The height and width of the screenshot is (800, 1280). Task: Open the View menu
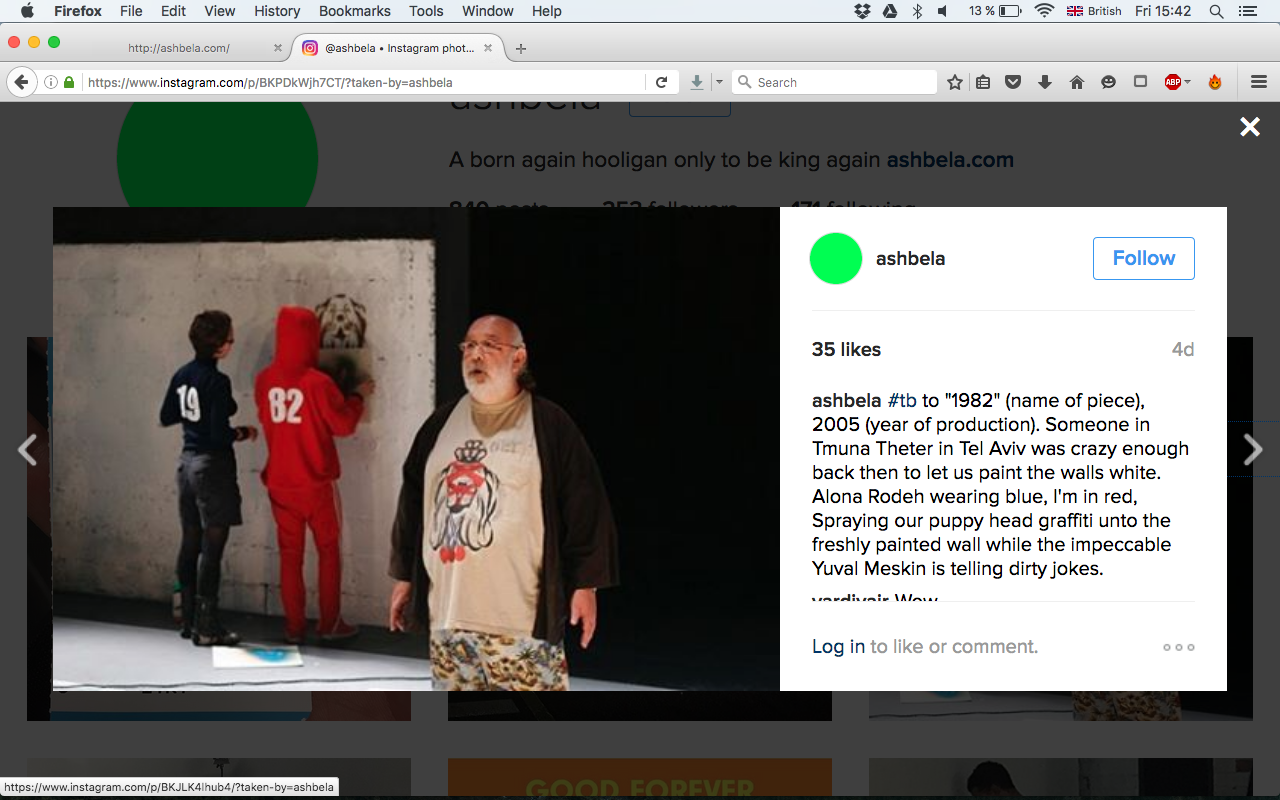point(220,11)
